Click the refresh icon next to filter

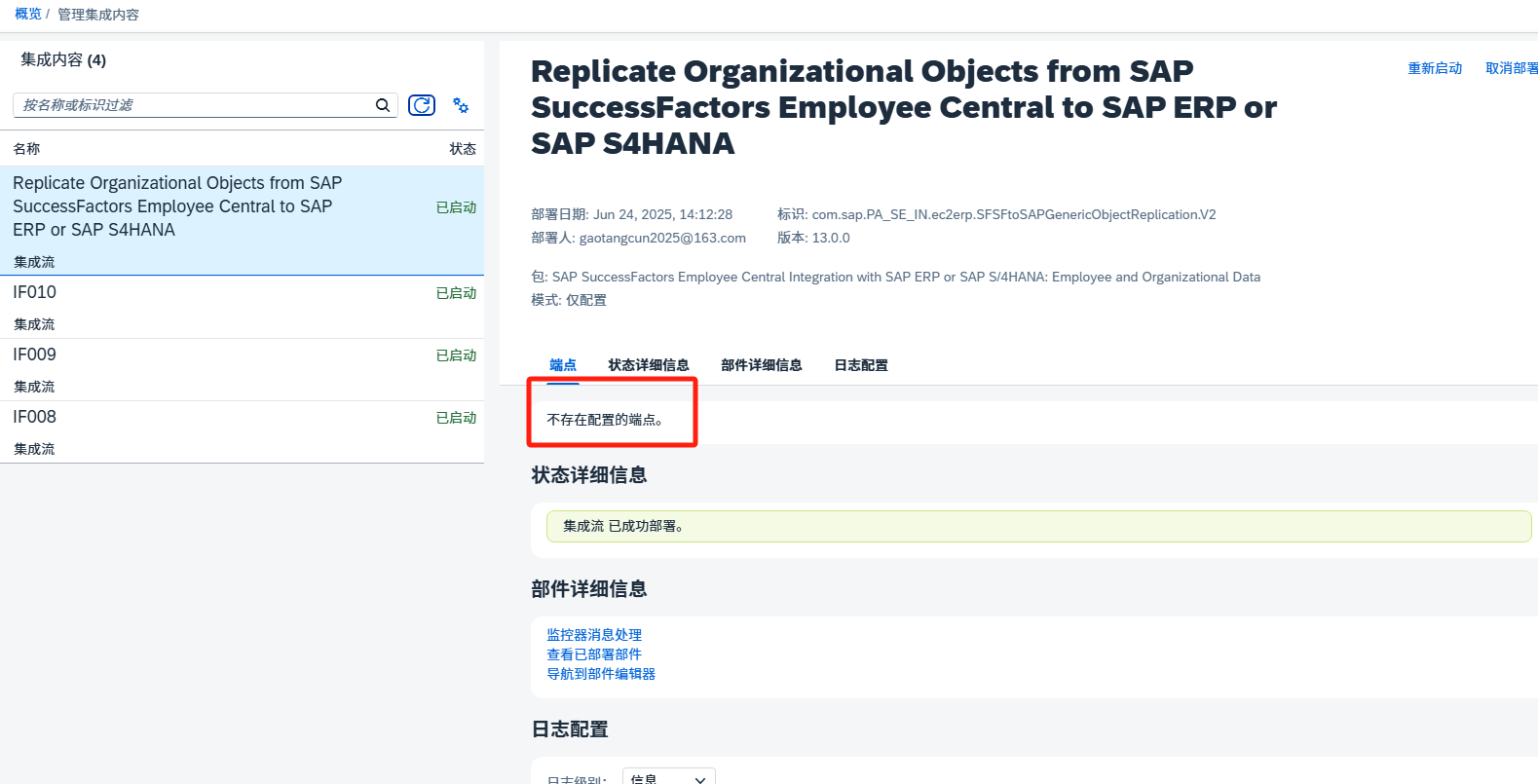click(422, 105)
